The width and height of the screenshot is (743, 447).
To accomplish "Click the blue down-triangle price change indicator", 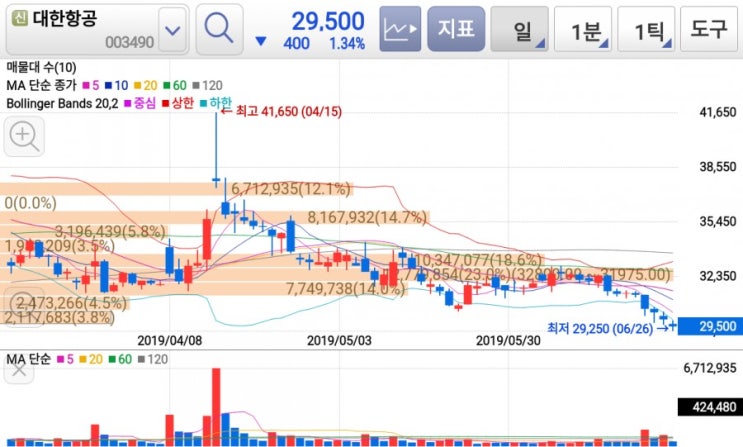I will click(x=261, y=42).
